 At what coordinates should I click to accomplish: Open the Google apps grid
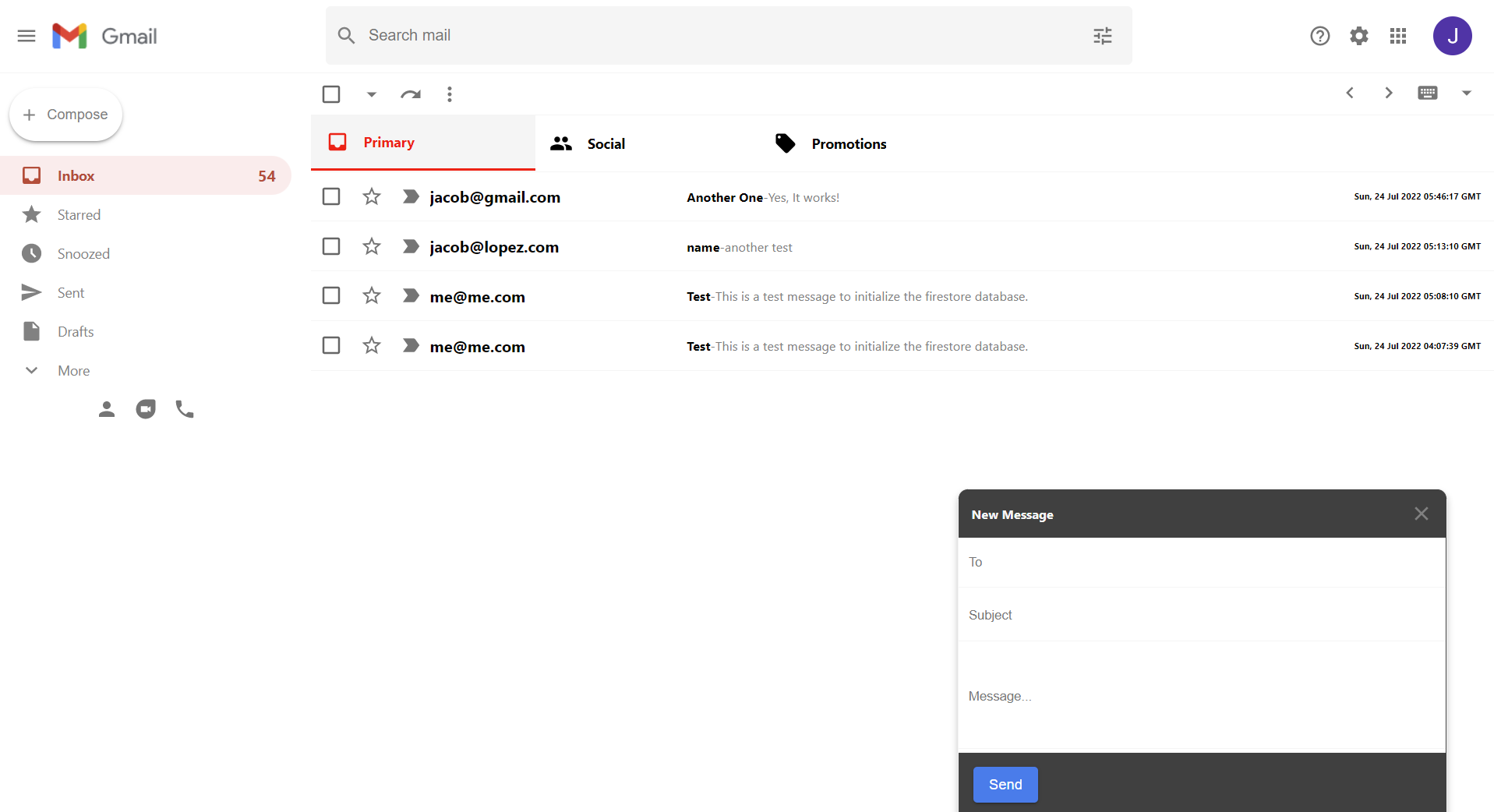1397,36
